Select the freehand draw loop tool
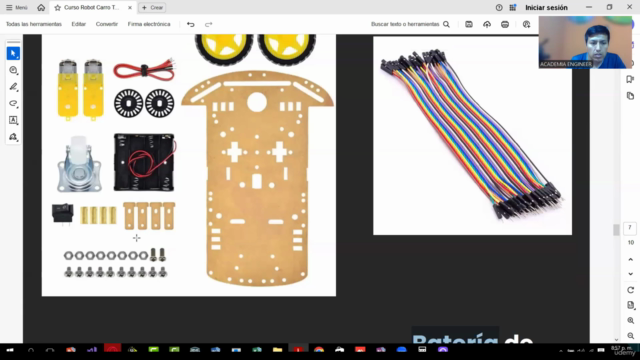 (x=13, y=103)
